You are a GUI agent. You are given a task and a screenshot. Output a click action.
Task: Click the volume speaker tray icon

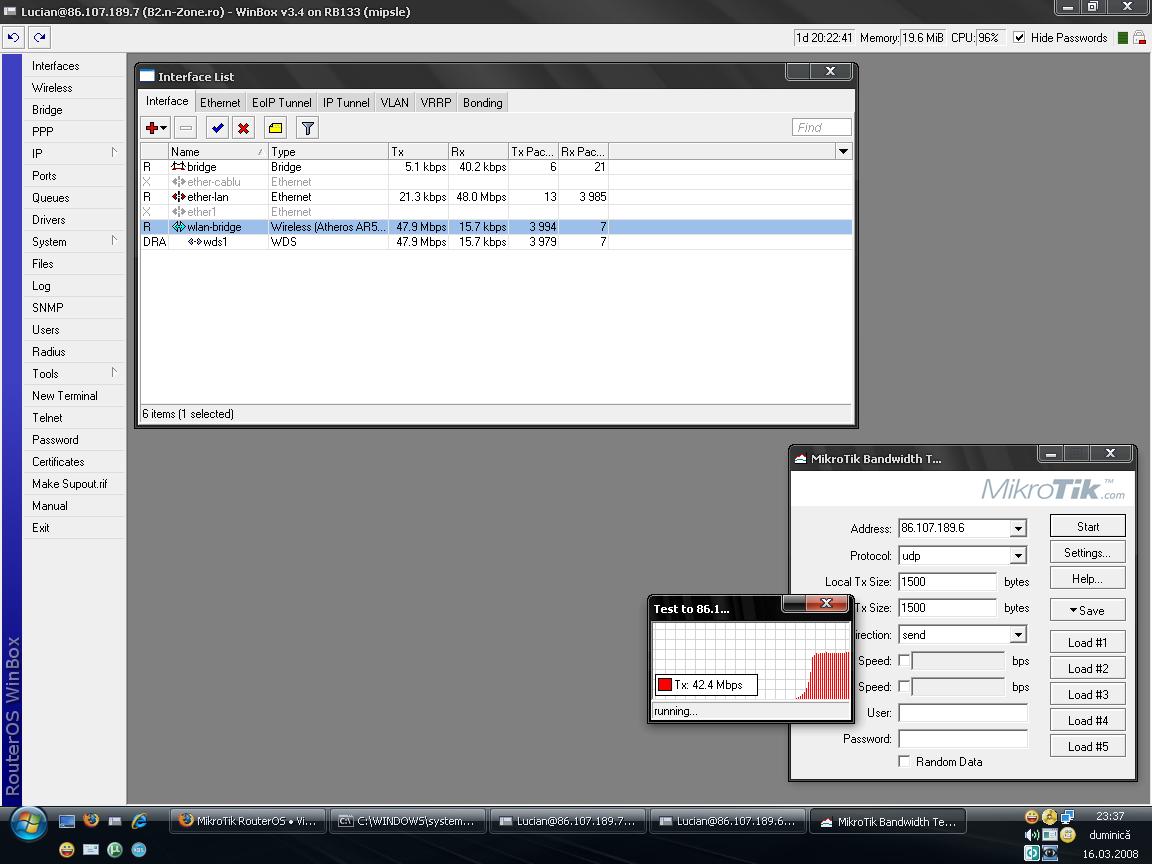(x=1032, y=835)
